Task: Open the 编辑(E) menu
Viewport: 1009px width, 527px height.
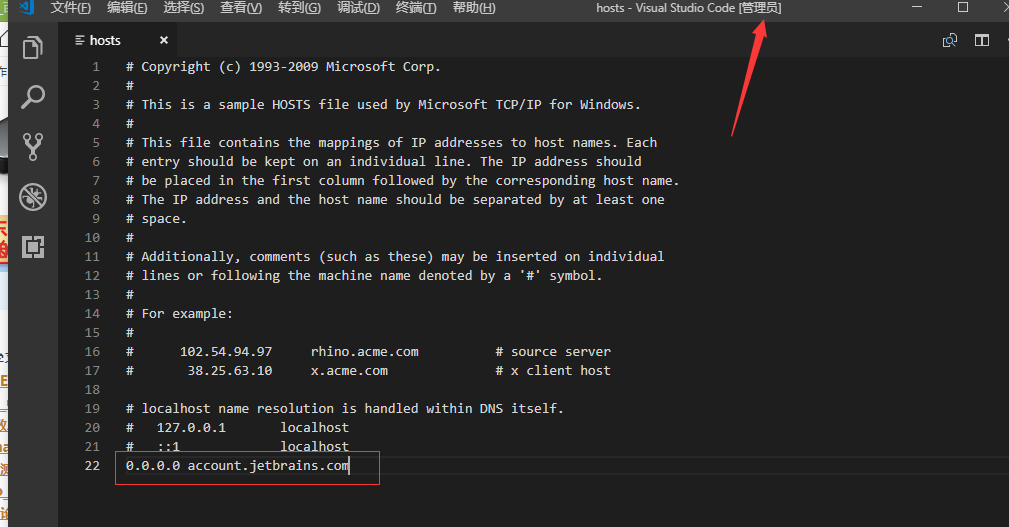Action: tap(127, 8)
